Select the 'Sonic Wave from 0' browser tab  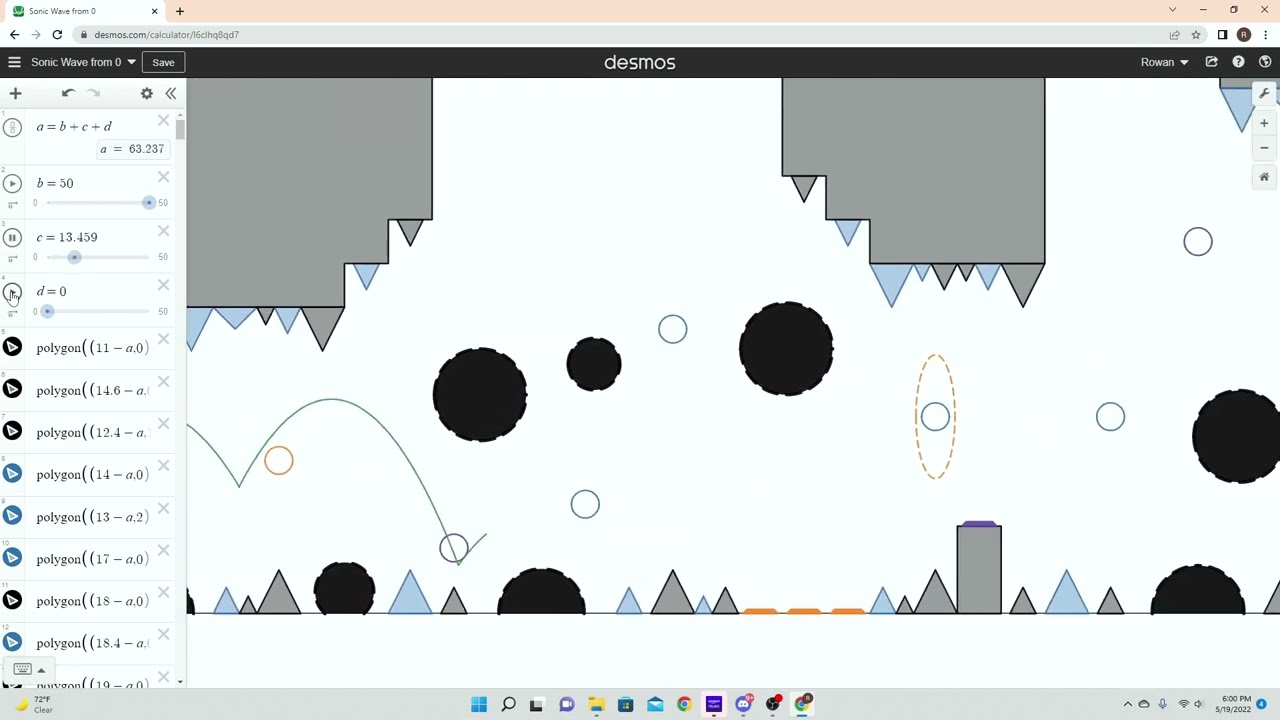point(86,11)
